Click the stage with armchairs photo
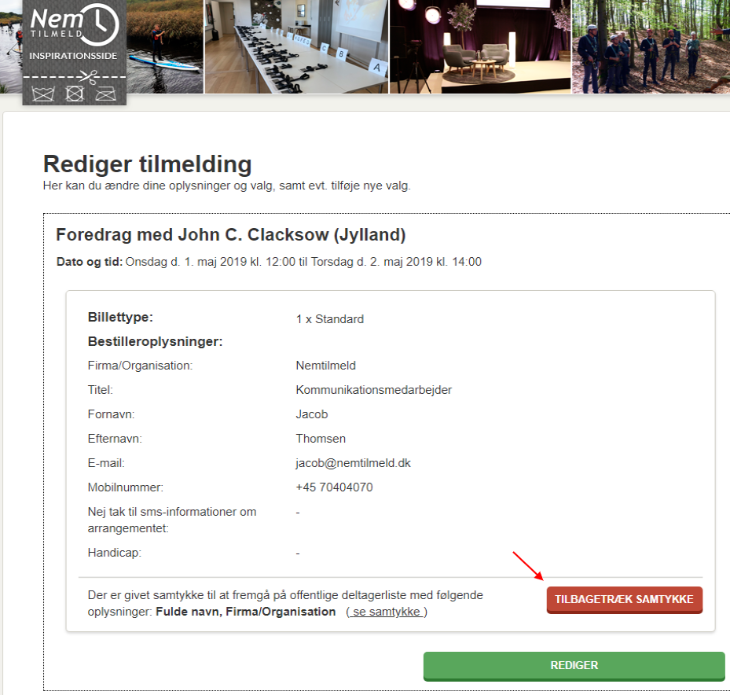The width and height of the screenshot is (730, 695). coord(480,47)
